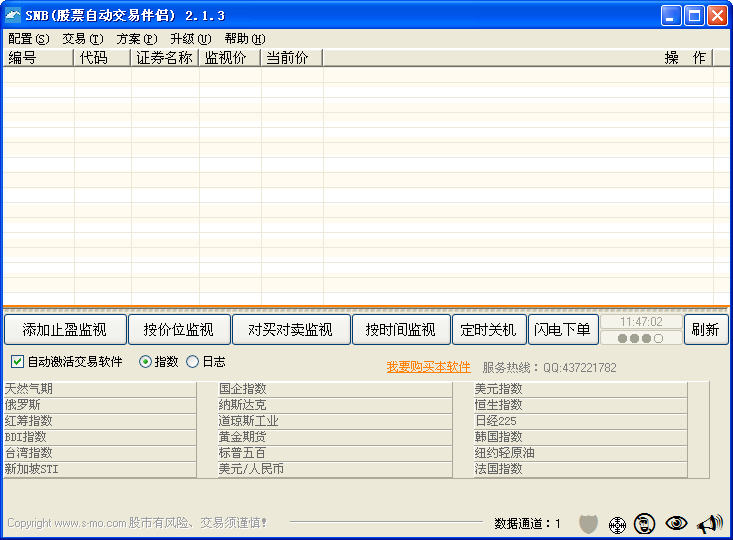Click the megaphone speaker icon
Viewport: 733px width, 540px height.
click(x=708, y=523)
